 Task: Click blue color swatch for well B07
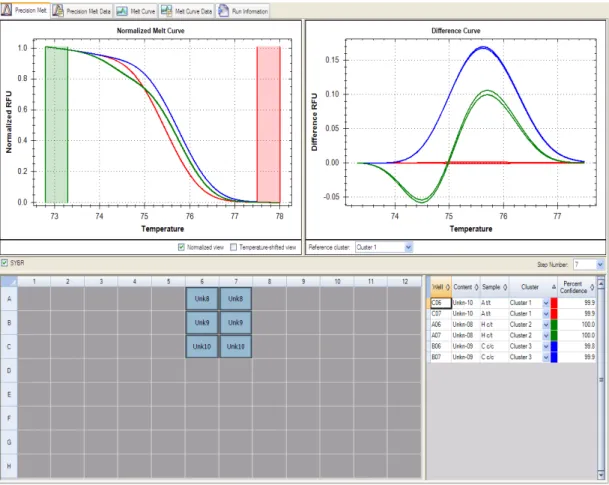554,357
